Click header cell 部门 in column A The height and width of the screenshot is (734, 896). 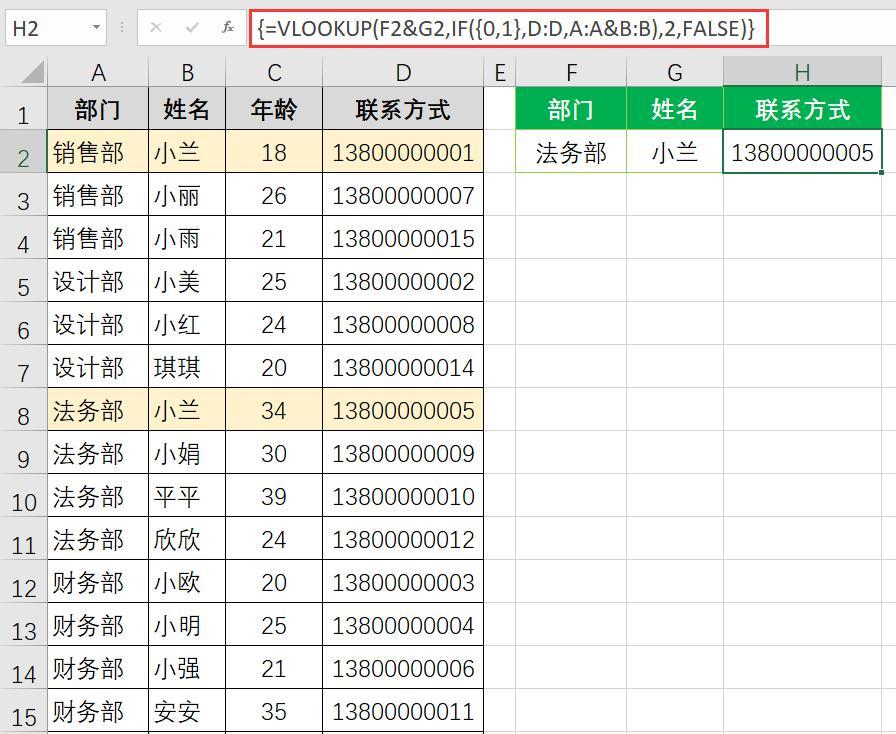coord(98,109)
